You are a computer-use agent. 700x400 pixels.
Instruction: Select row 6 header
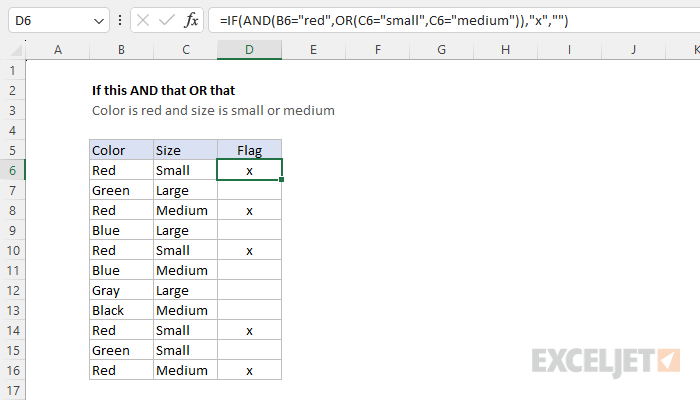pos(12,170)
